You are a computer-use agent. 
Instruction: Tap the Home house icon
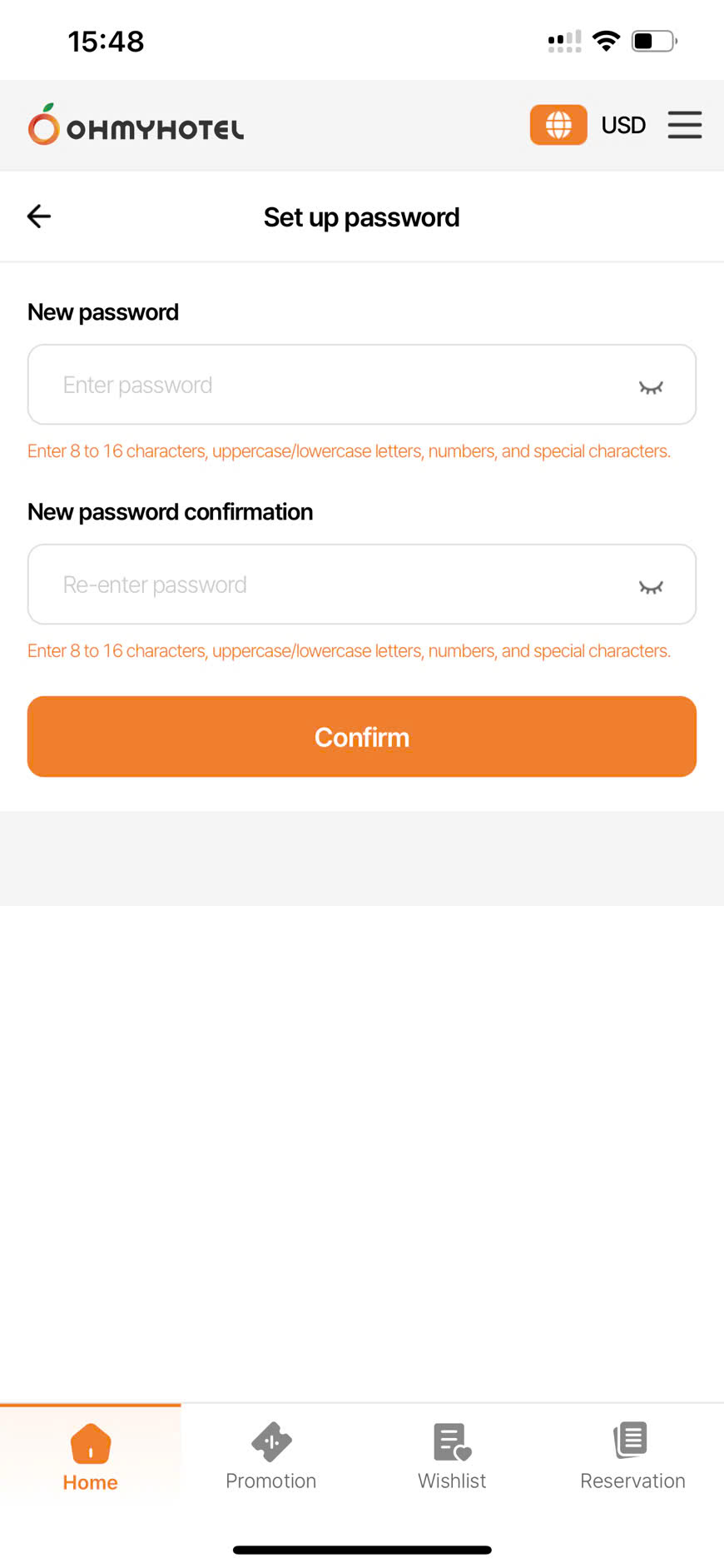pyautogui.click(x=91, y=1443)
